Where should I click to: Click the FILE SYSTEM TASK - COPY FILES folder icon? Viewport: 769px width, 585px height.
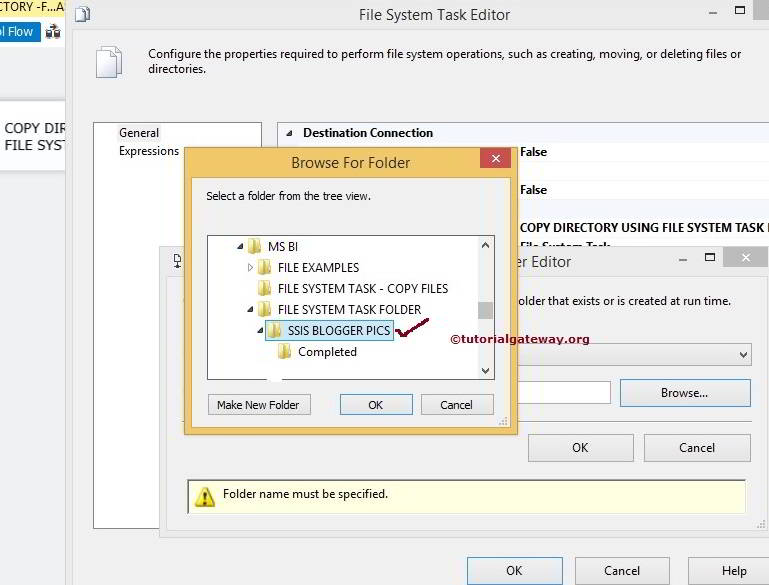265,288
